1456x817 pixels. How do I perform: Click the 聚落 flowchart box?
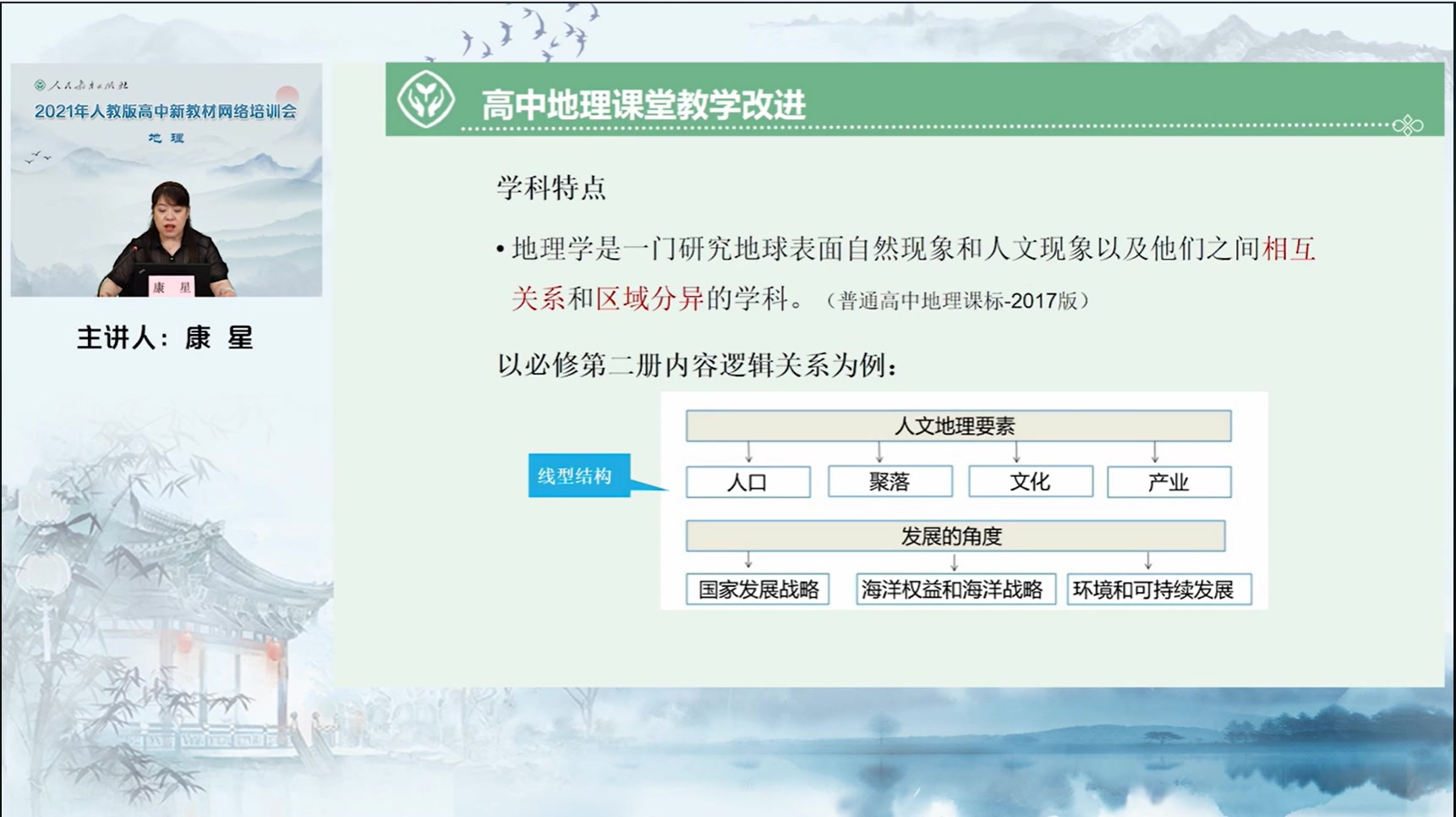pyautogui.click(x=889, y=481)
